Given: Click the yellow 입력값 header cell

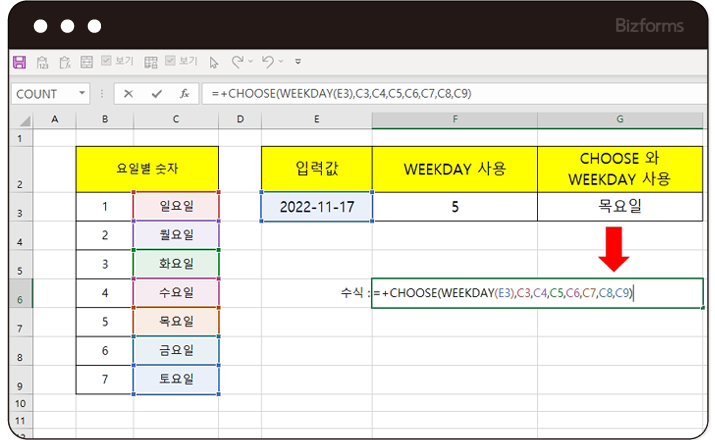Looking at the screenshot, I should (316, 169).
